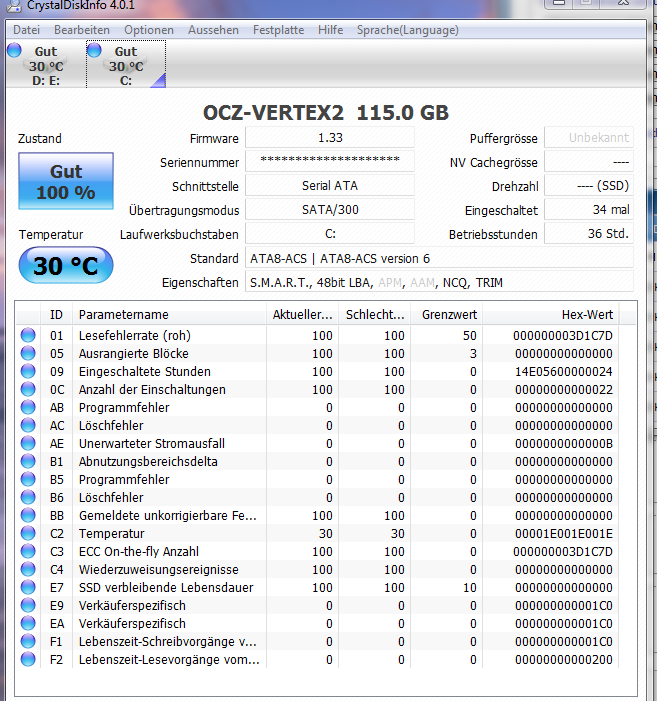Click the status icon for row AC Löschfehler

click(28, 425)
